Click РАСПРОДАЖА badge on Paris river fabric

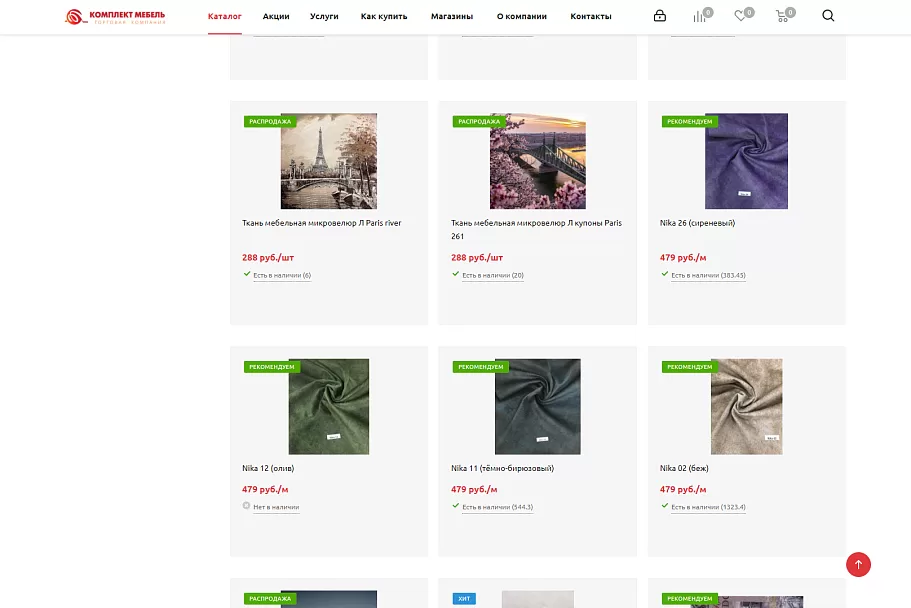(x=270, y=121)
